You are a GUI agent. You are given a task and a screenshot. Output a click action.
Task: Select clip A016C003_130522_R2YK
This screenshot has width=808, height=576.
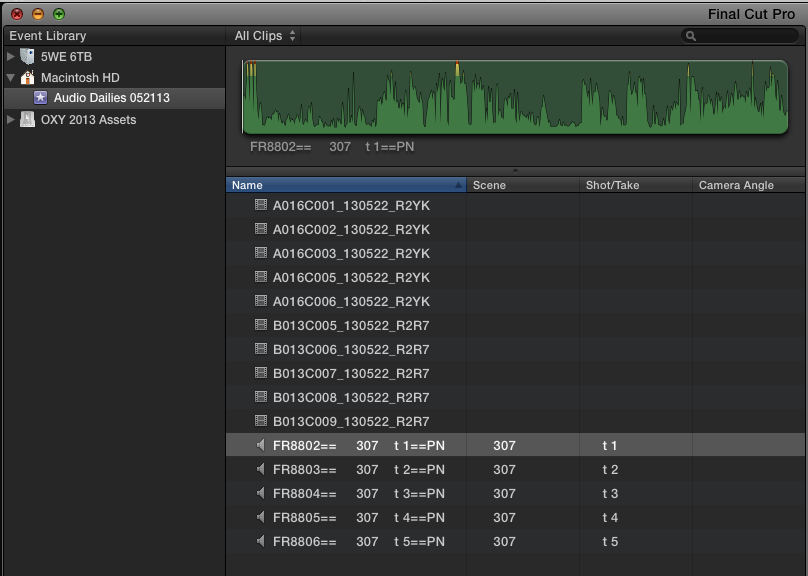(x=351, y=253)
